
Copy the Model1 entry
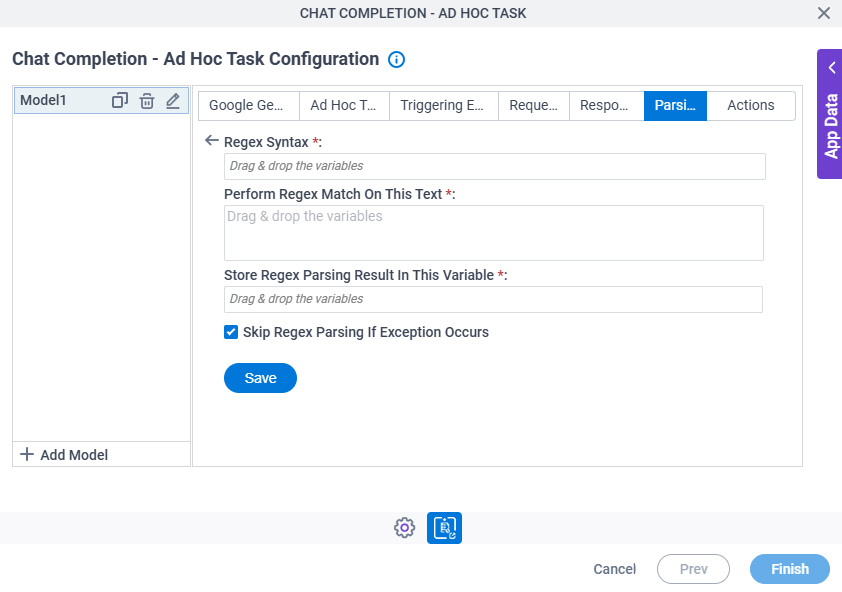(x=120, y=100)
